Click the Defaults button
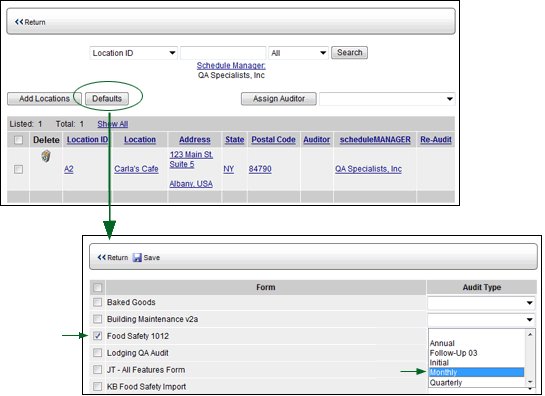Screen dimensions: 545x396 coord(107,99)
